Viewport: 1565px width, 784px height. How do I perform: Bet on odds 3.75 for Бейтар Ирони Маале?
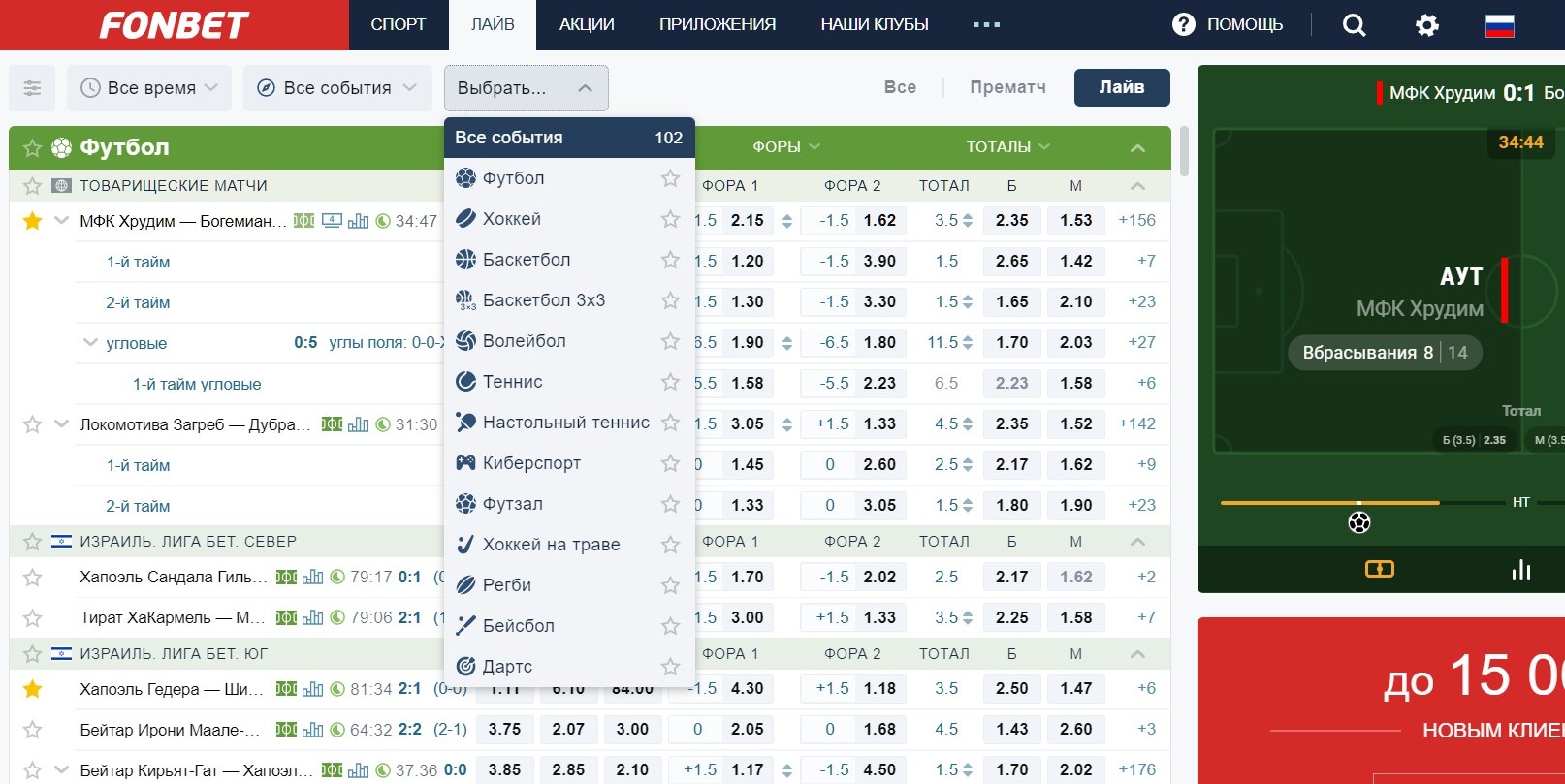pos(504,730)
